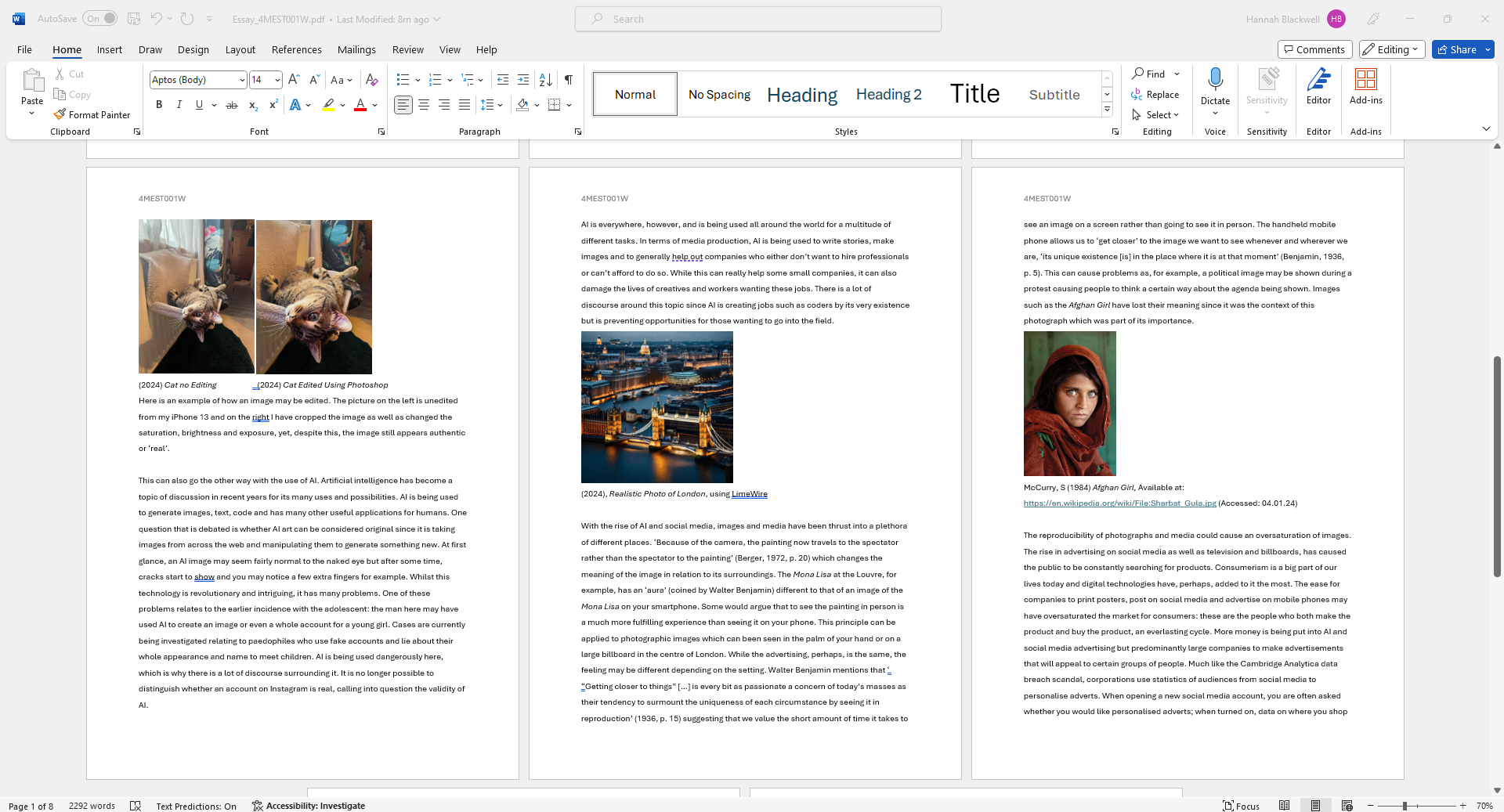Switch to the Review tab
The height and width of the screenshot is (812, 1504).
(408, 49)
